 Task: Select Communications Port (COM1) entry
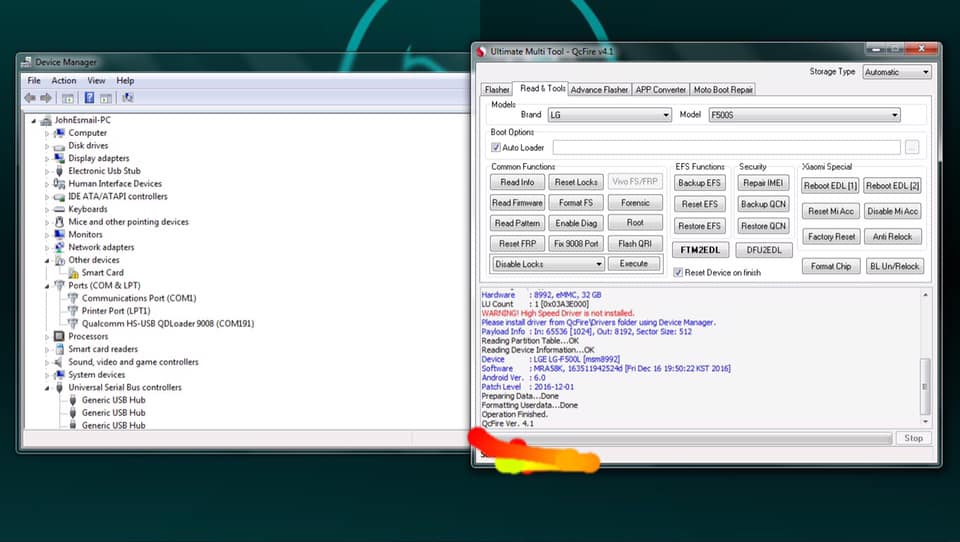click(x=139, y=298)
